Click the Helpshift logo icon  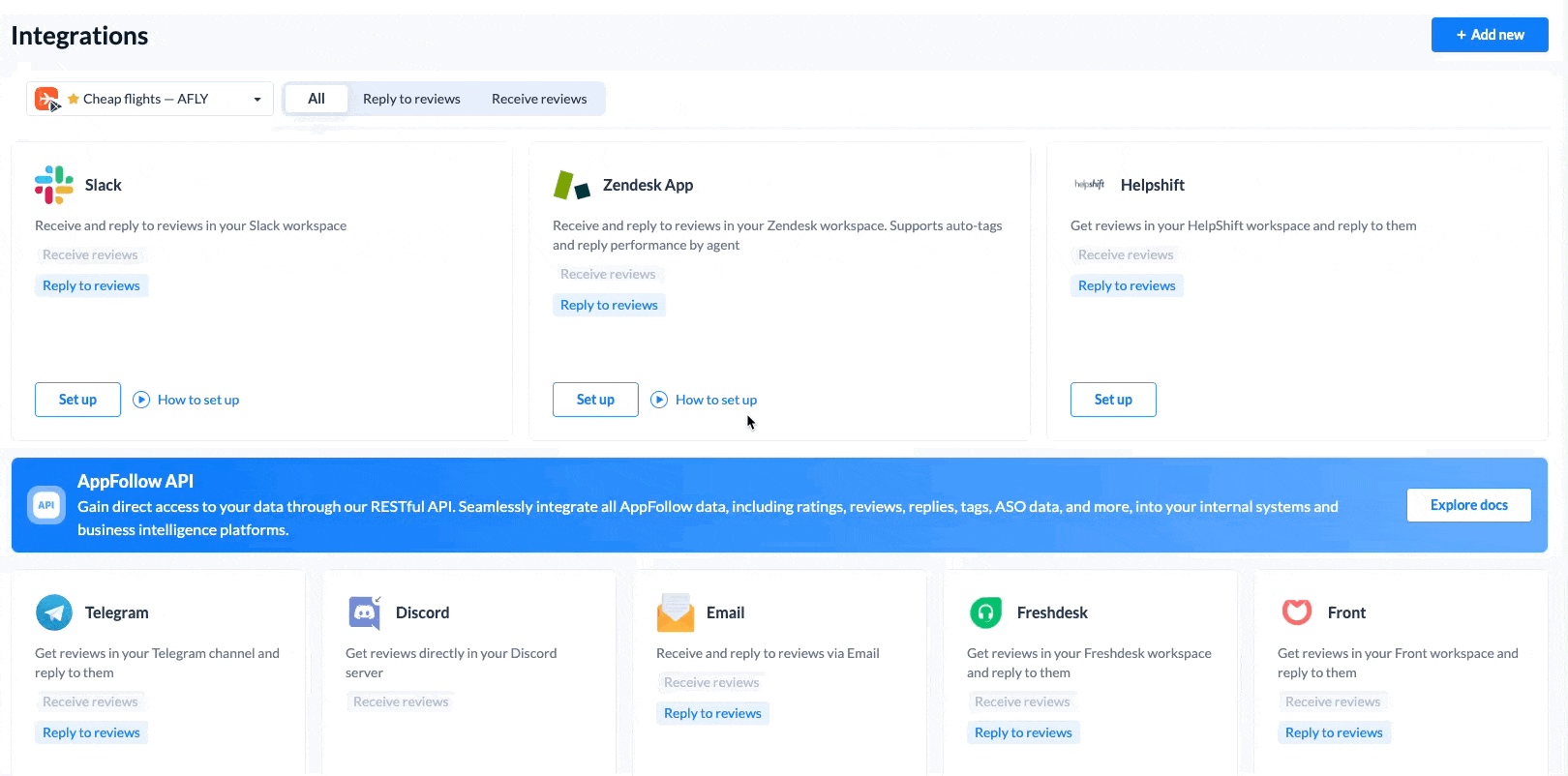1090,184
